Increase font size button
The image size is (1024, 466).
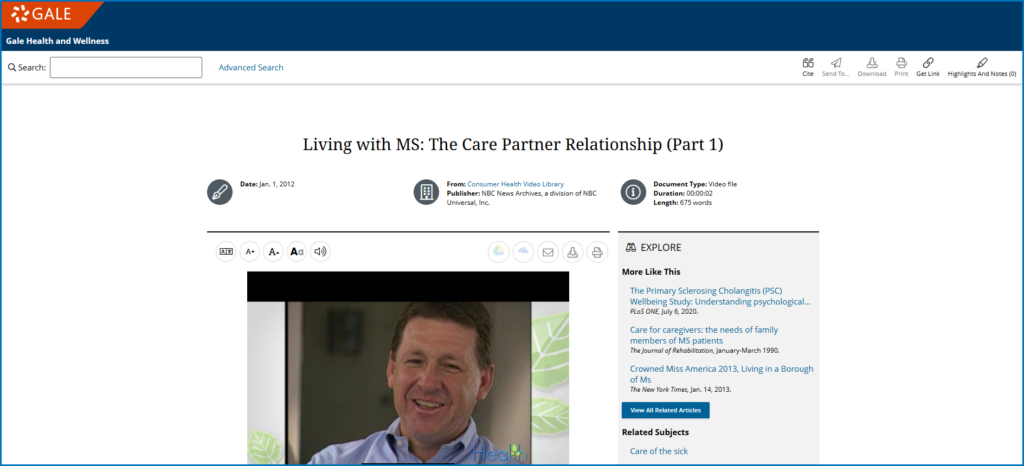273,252
